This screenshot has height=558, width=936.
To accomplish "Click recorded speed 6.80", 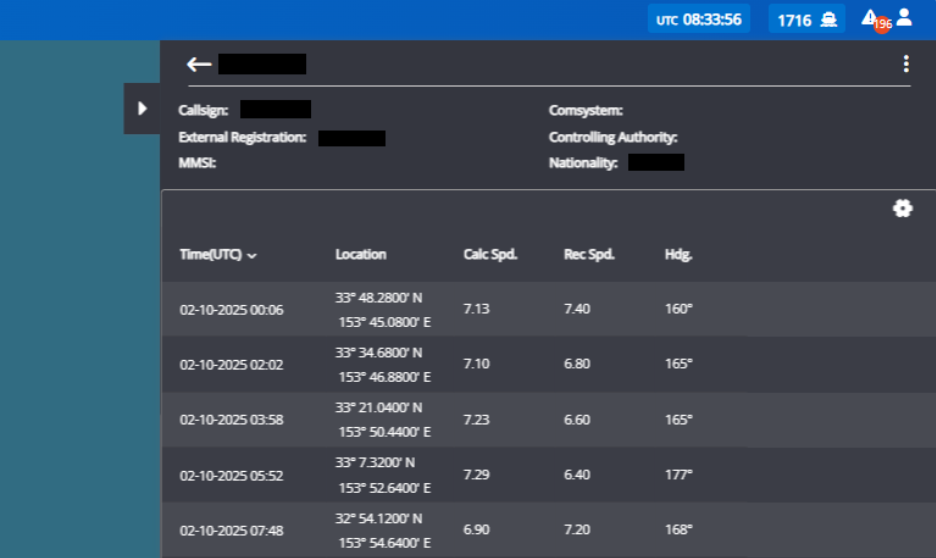I will (577, 363).
